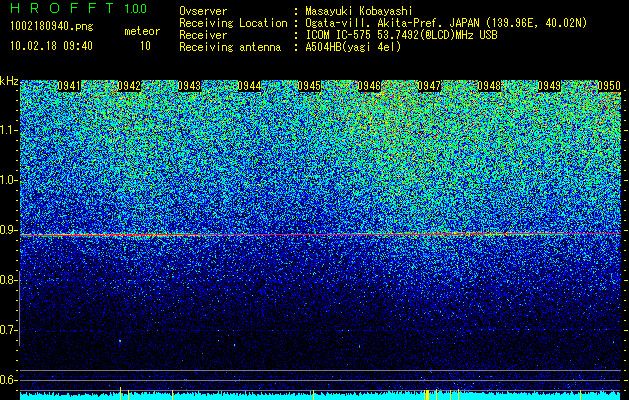Click the Ogata-vill. Akita-Pref. JAPAN location text
The image size is (629, 400).
[446, 23]
